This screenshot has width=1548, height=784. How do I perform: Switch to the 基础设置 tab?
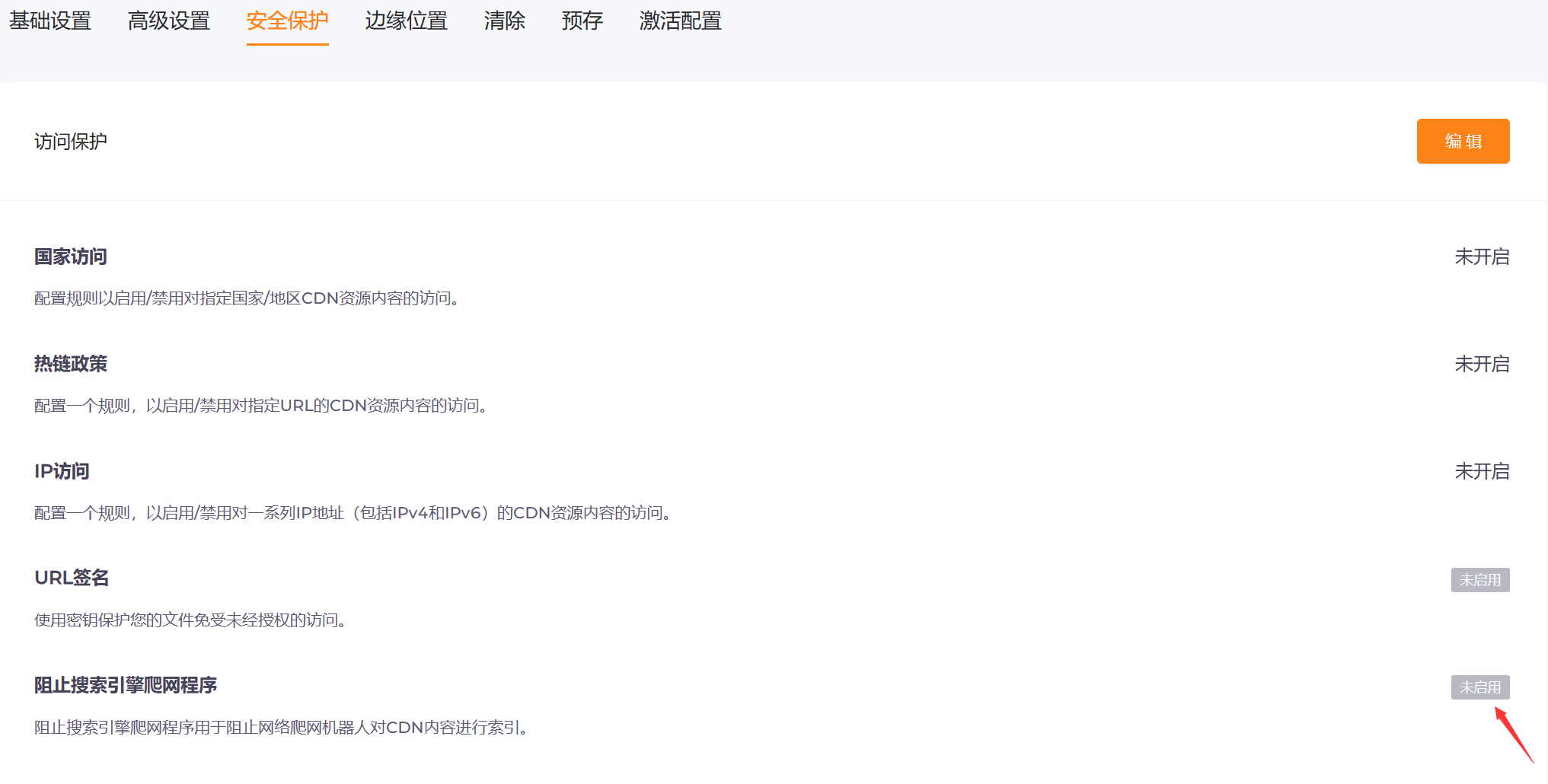click(x=49, y=21)
